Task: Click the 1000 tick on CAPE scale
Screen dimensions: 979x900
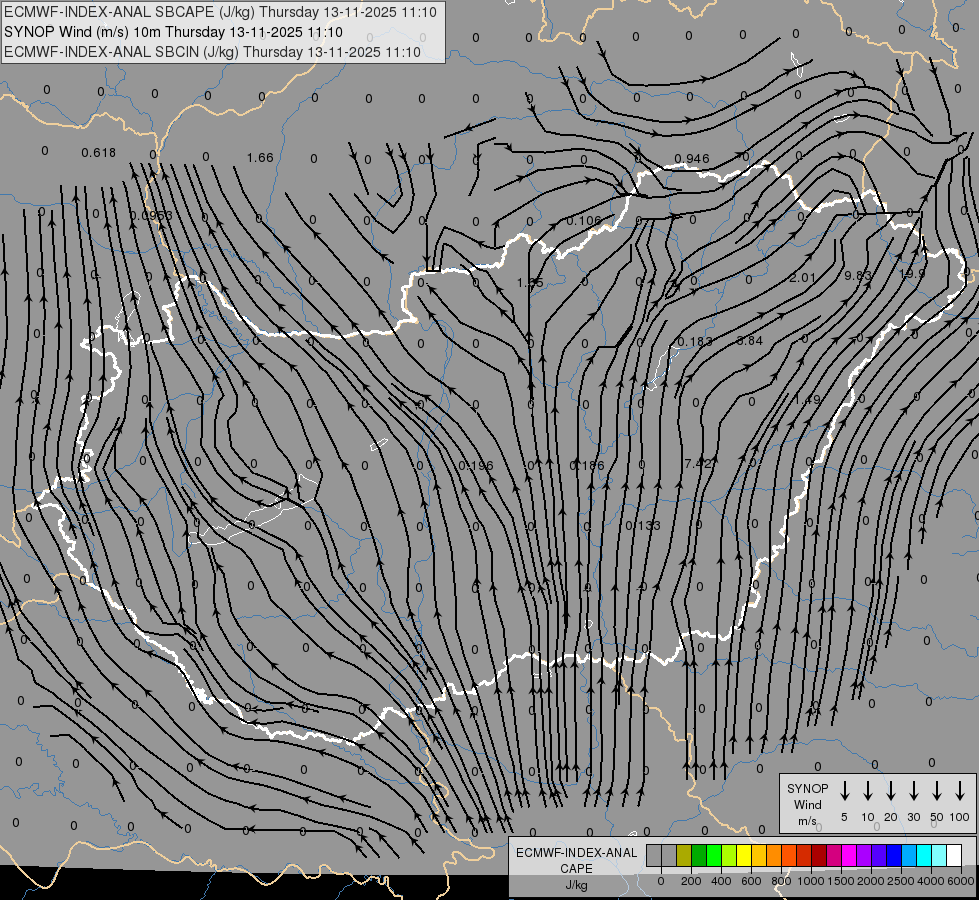Action: (811, 881)
